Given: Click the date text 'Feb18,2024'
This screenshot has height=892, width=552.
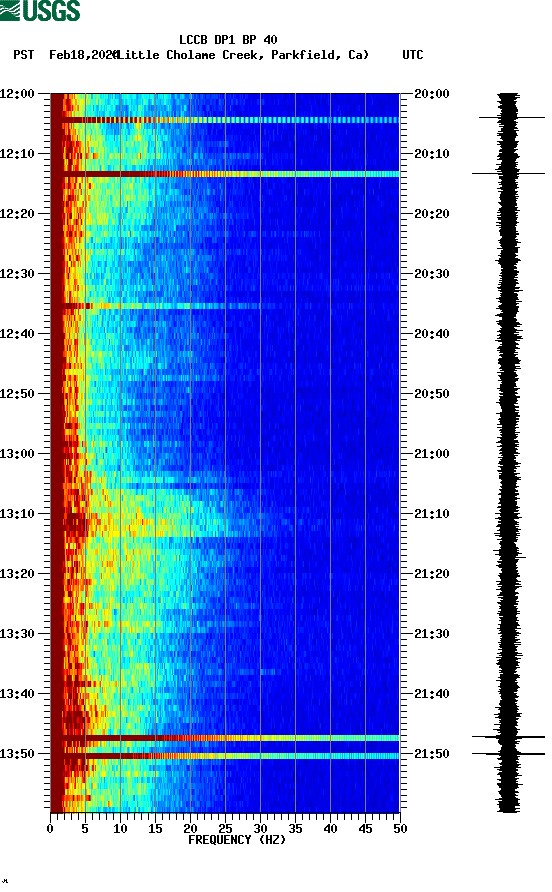Looking at the screenshot, I should [x=84, y=55].
